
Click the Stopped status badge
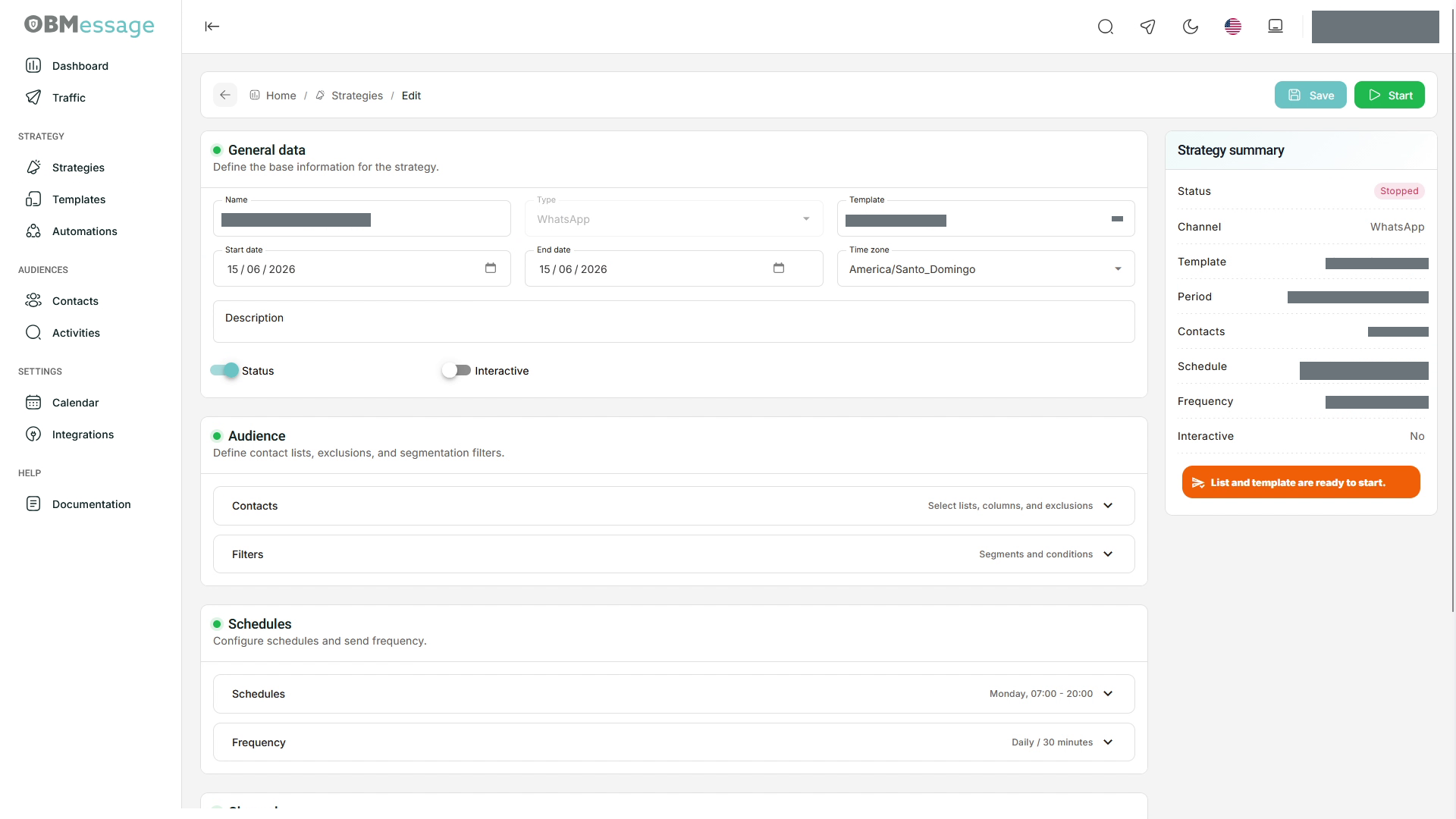point(1399,191)
